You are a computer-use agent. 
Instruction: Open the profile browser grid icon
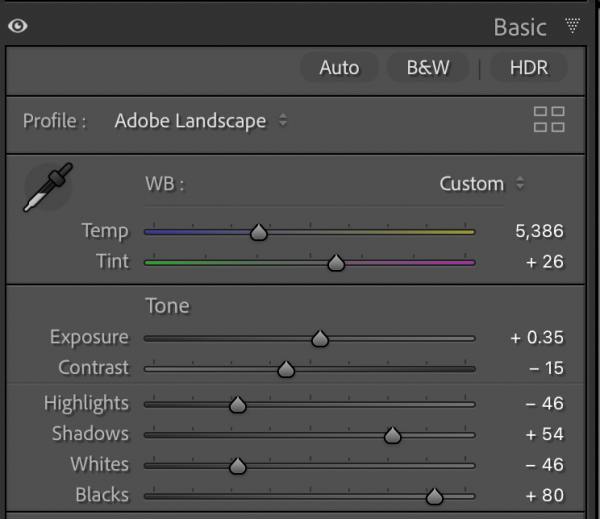(549, 119)
